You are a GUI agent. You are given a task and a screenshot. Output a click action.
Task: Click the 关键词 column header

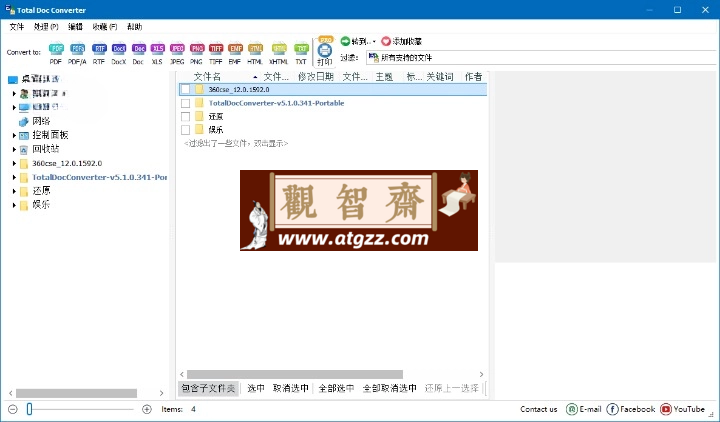tap(440, 77)
